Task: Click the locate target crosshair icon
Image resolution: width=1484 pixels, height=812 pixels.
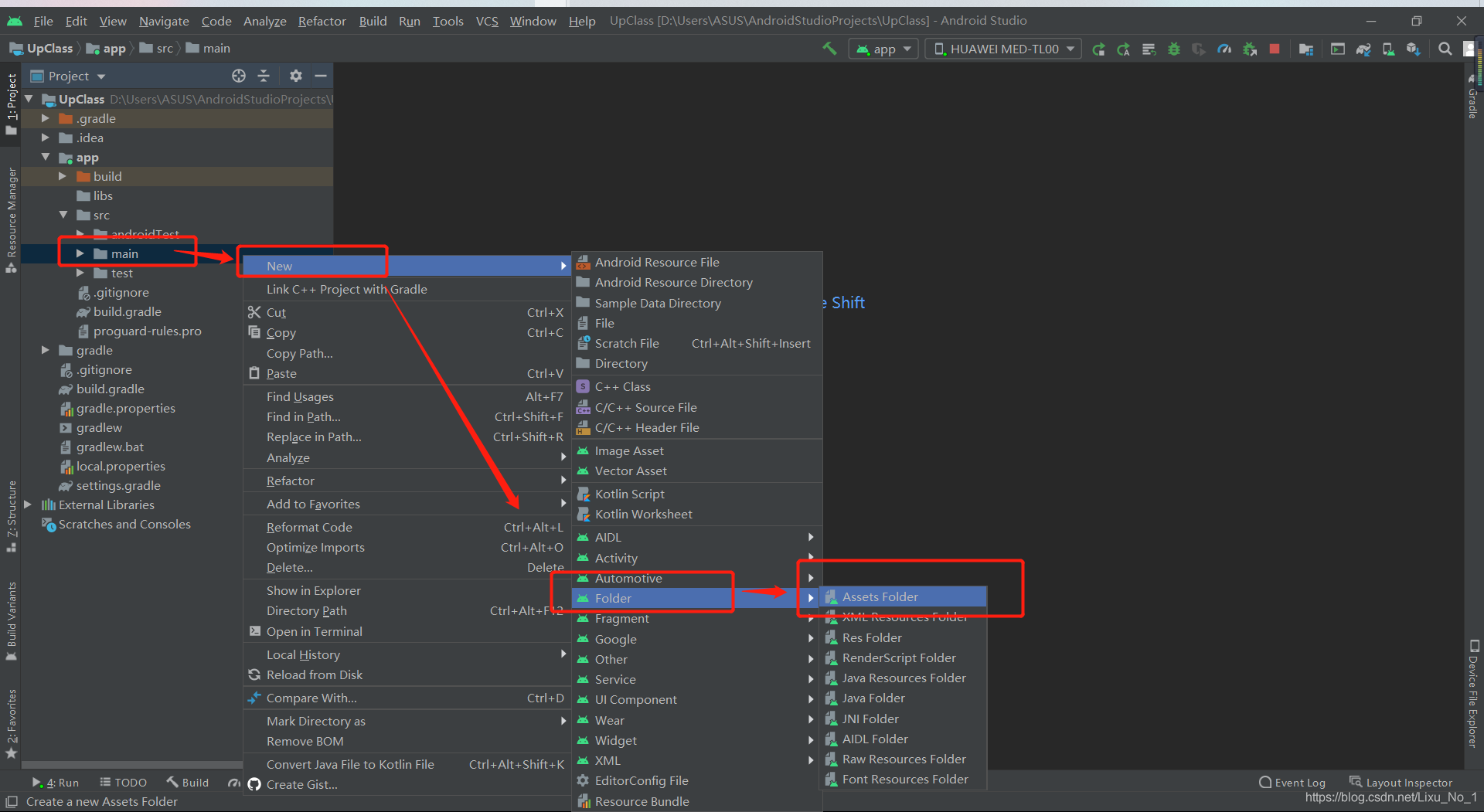Action: tap(239, 76)
